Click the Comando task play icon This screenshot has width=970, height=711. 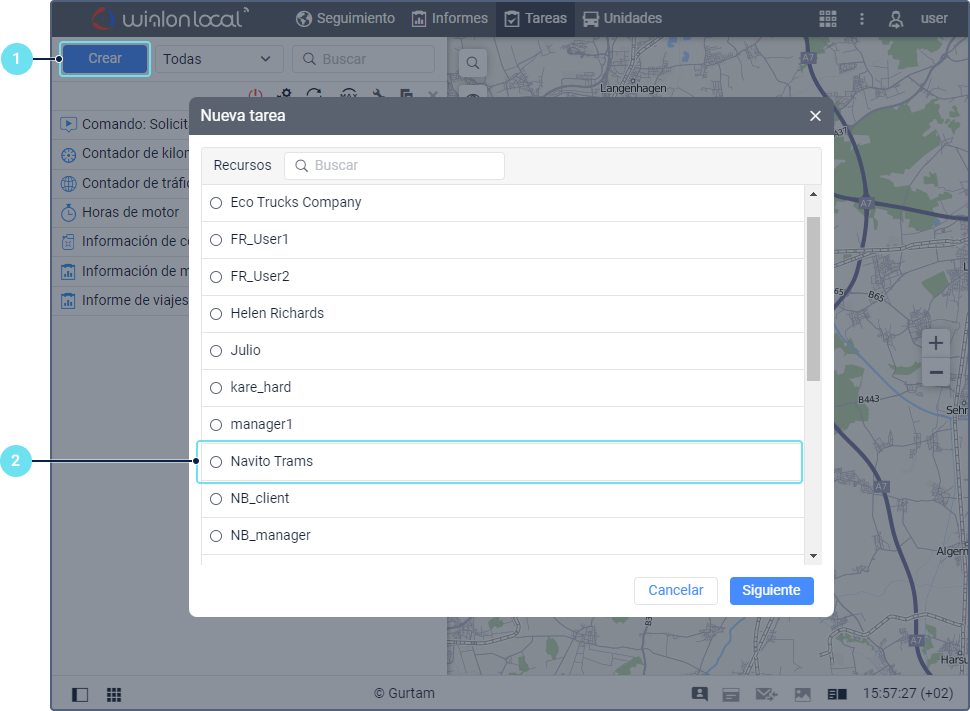(68, 124)
